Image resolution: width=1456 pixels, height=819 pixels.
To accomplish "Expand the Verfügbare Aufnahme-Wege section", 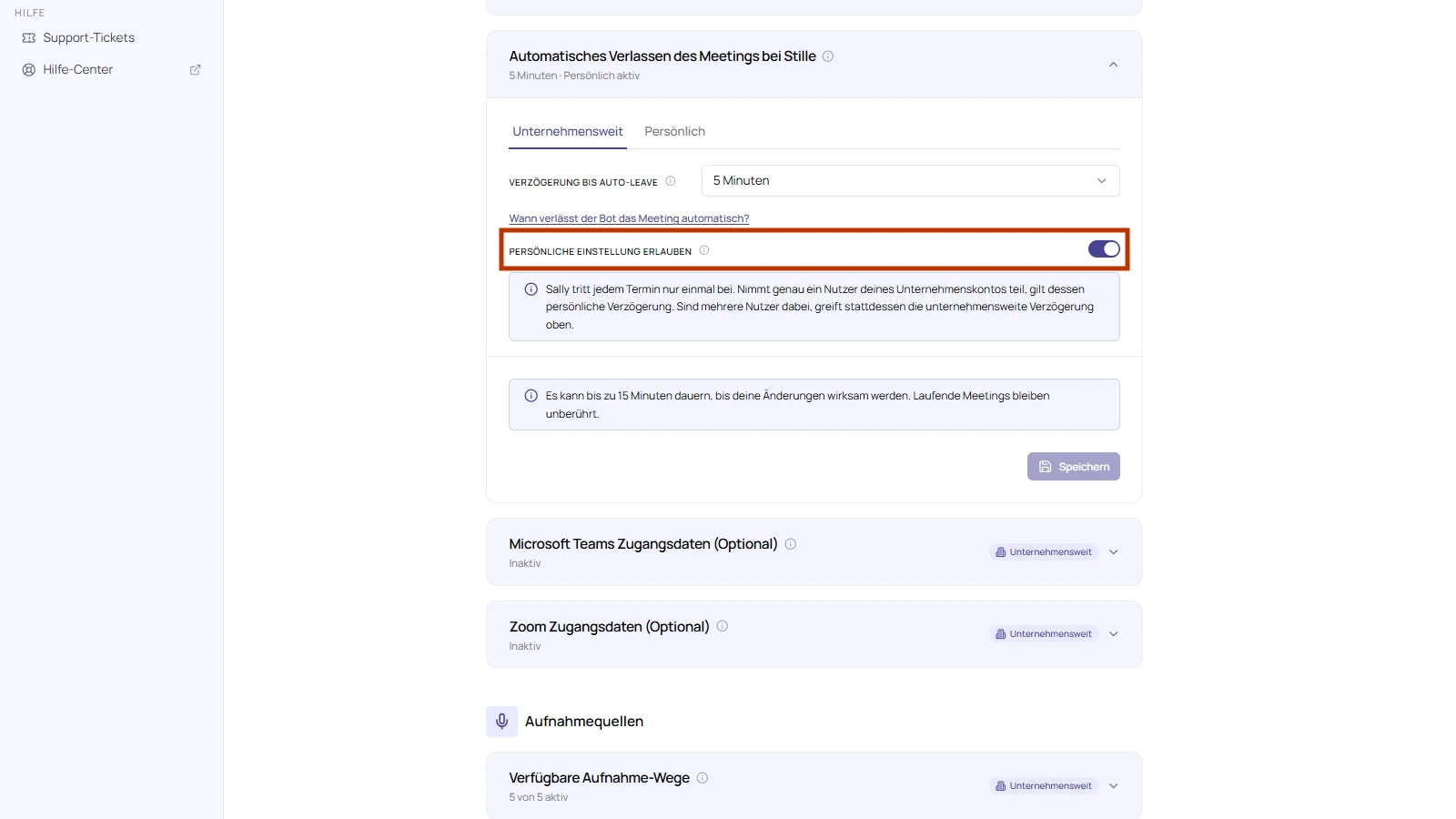I will 1113,786.
